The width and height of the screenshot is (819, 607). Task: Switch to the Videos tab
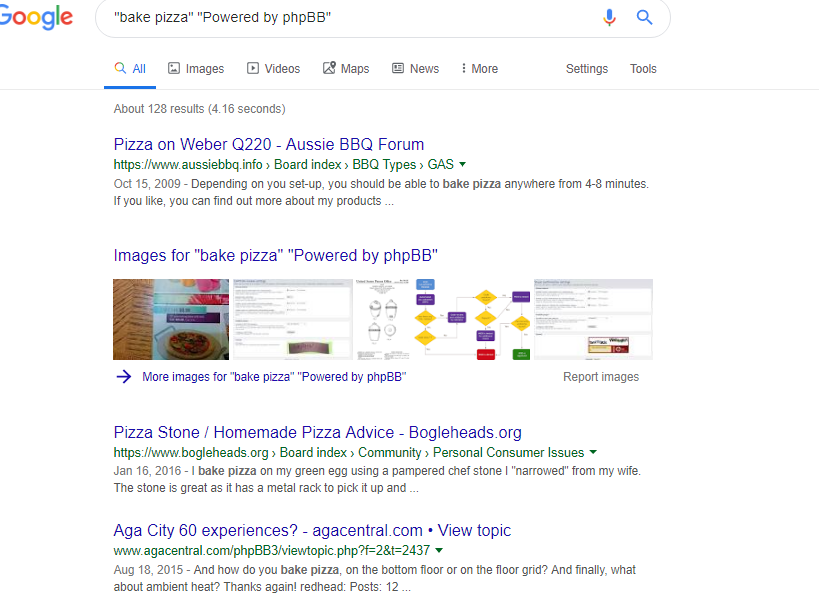tap(274, 68)
